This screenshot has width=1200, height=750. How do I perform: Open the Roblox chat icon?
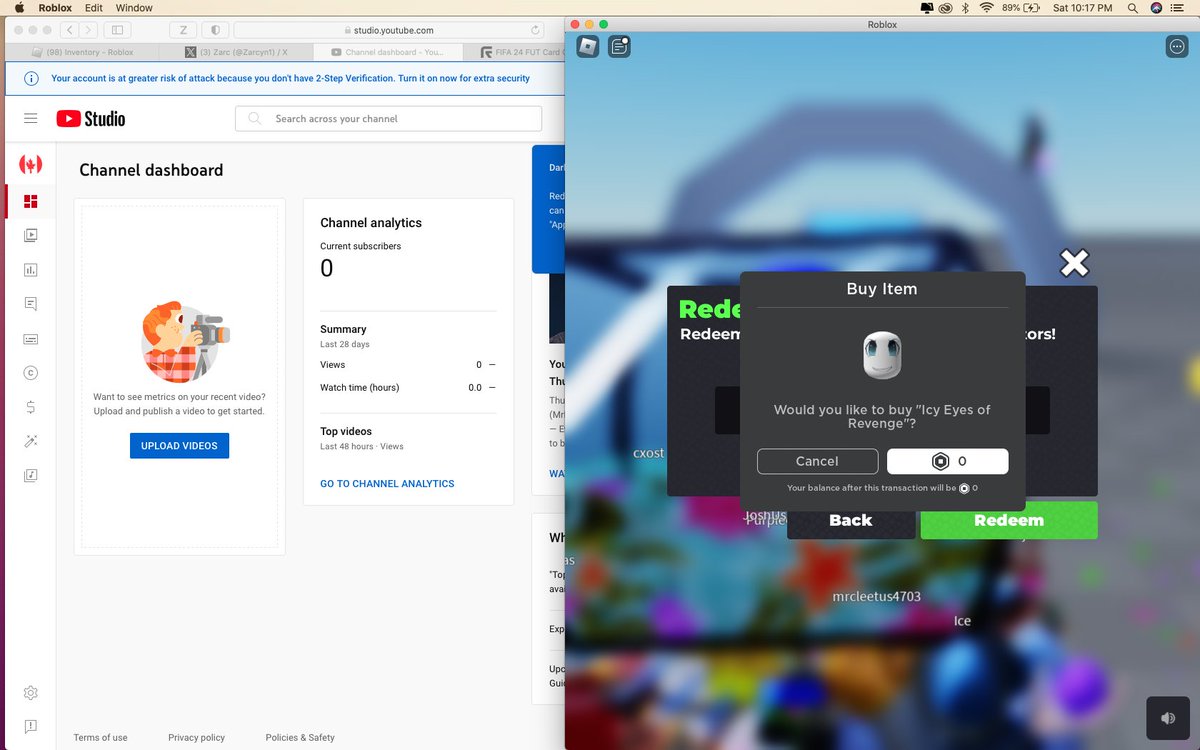[620, 46]
